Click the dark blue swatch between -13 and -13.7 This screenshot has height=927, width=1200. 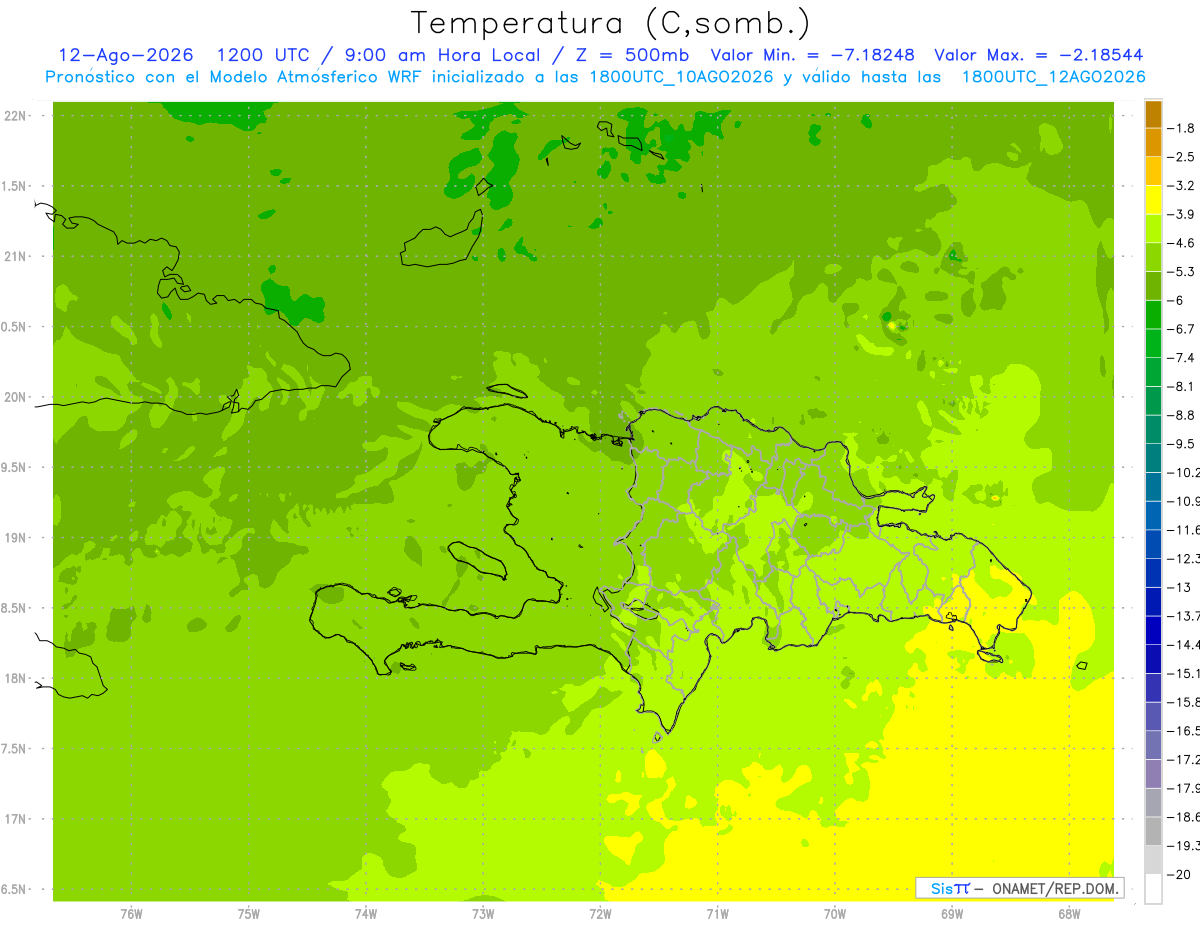[1153, 601]
